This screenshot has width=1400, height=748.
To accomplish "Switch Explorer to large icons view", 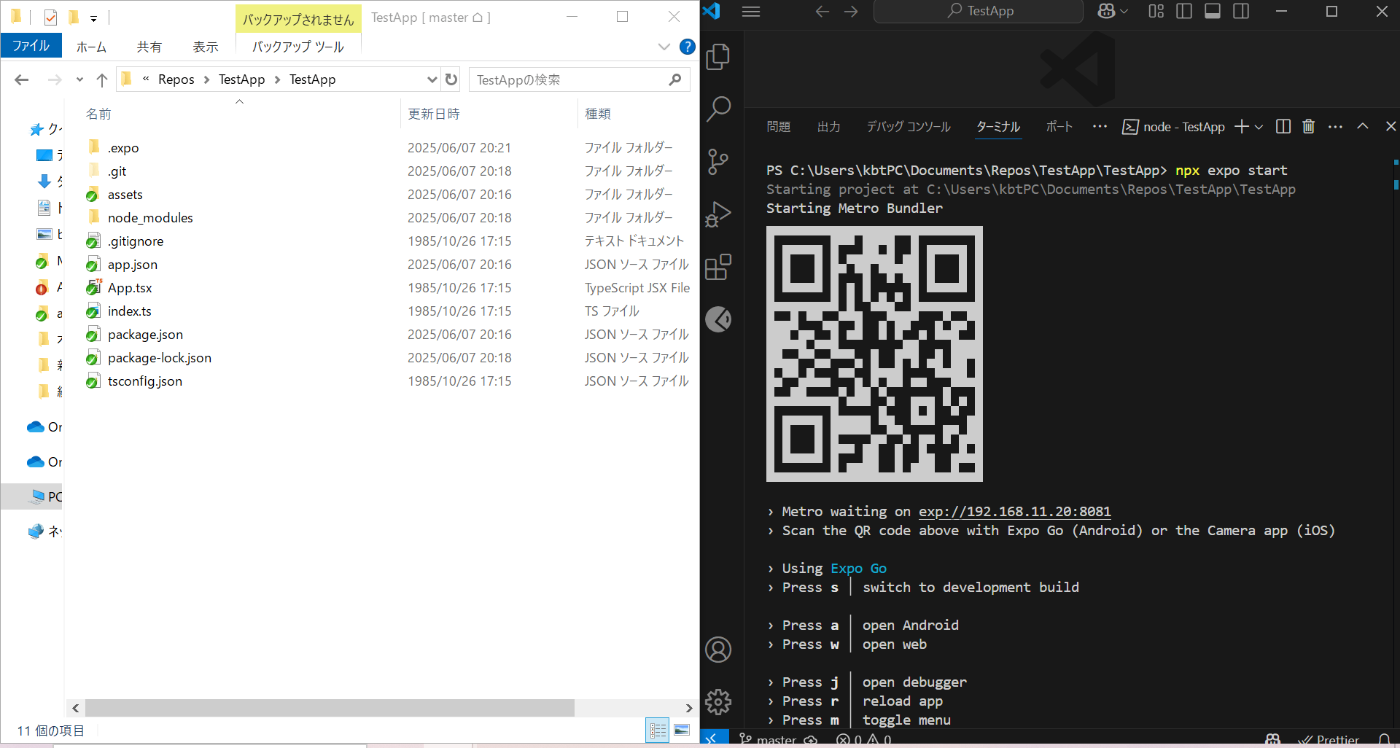I will [682, 730].
